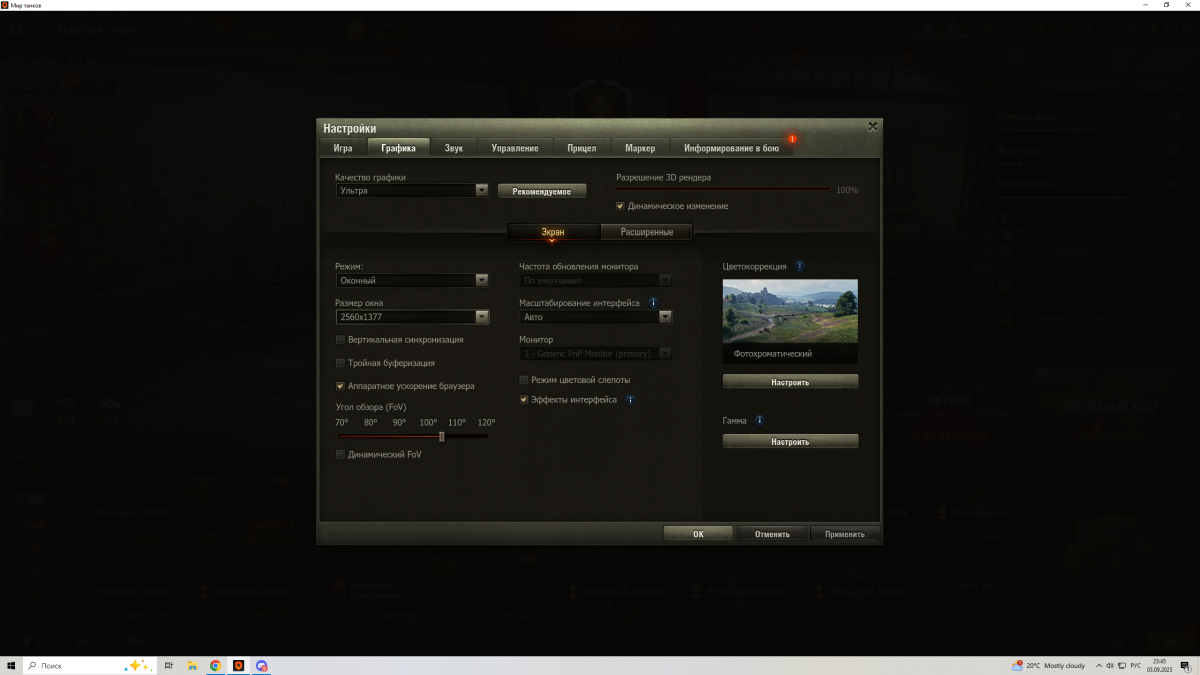Open File Explorer from the taskbar
The image size is (1200, 675).
tap(191, 665)
